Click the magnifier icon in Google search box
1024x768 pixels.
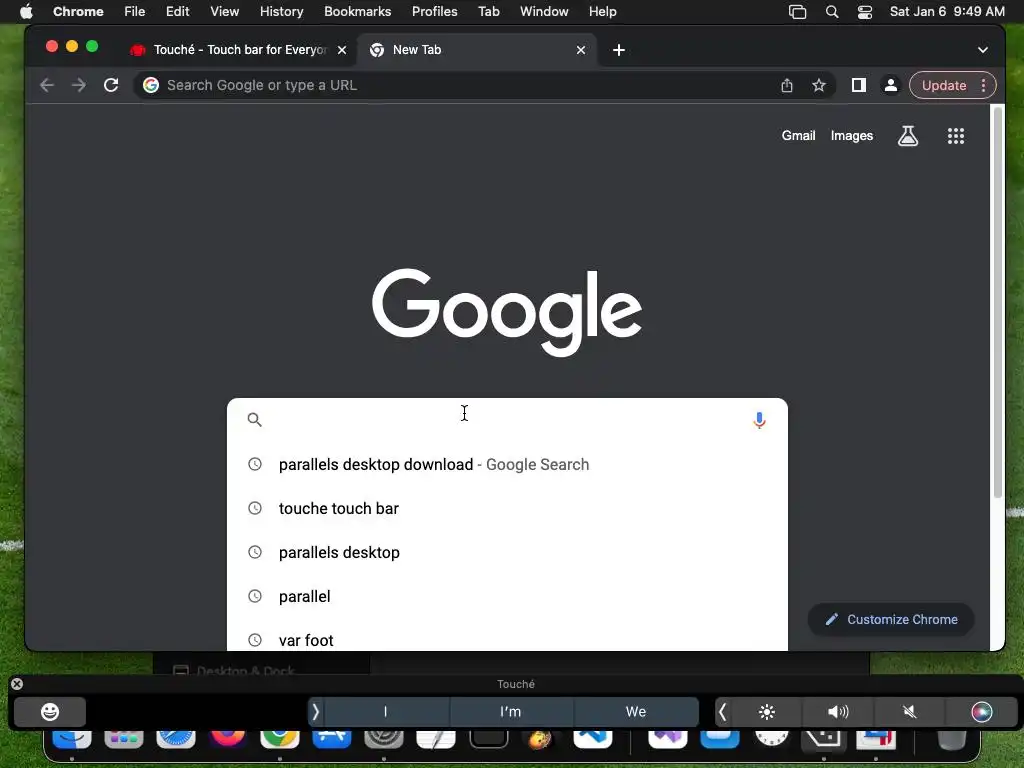pos(255,419)
